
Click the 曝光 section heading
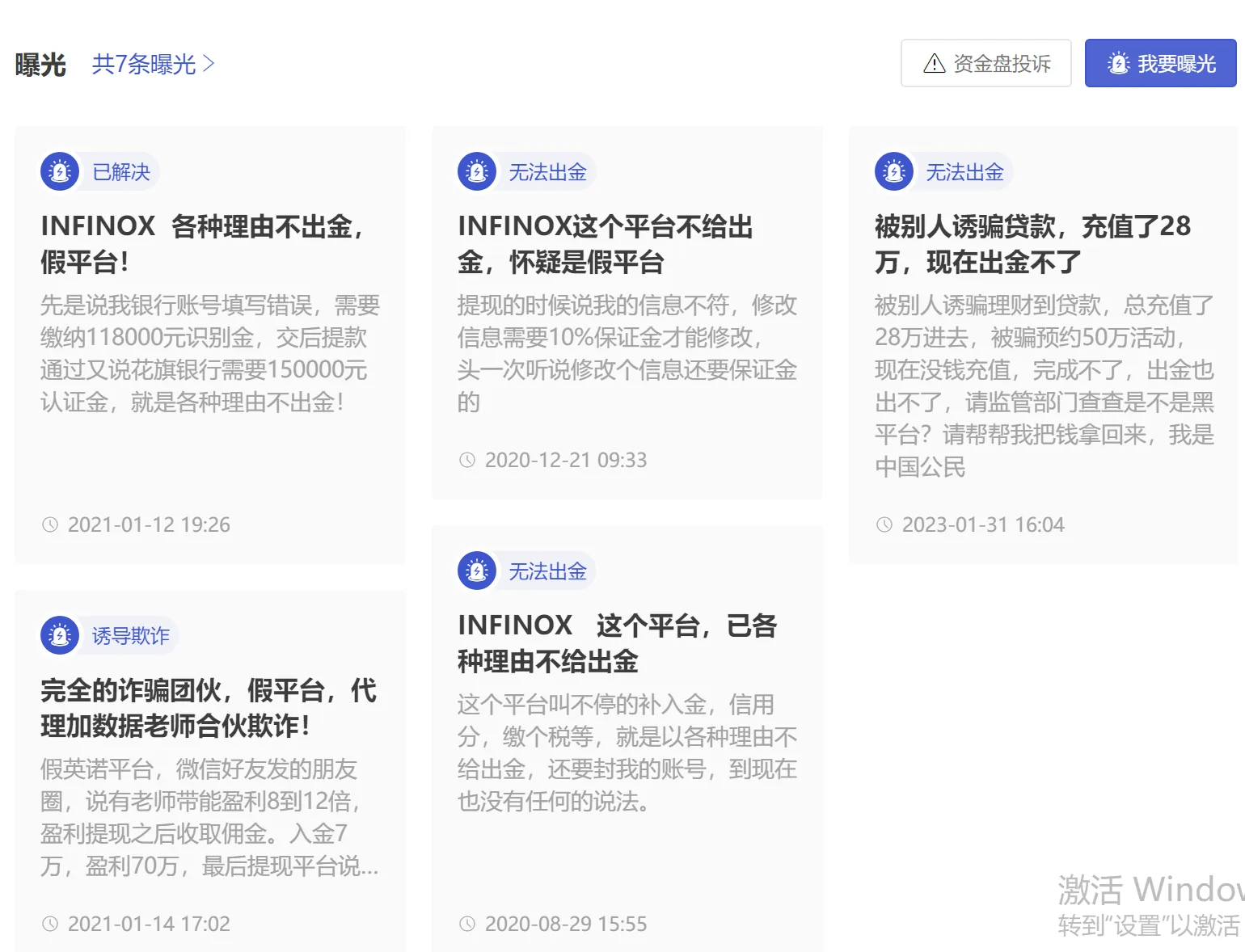point(40,65)
